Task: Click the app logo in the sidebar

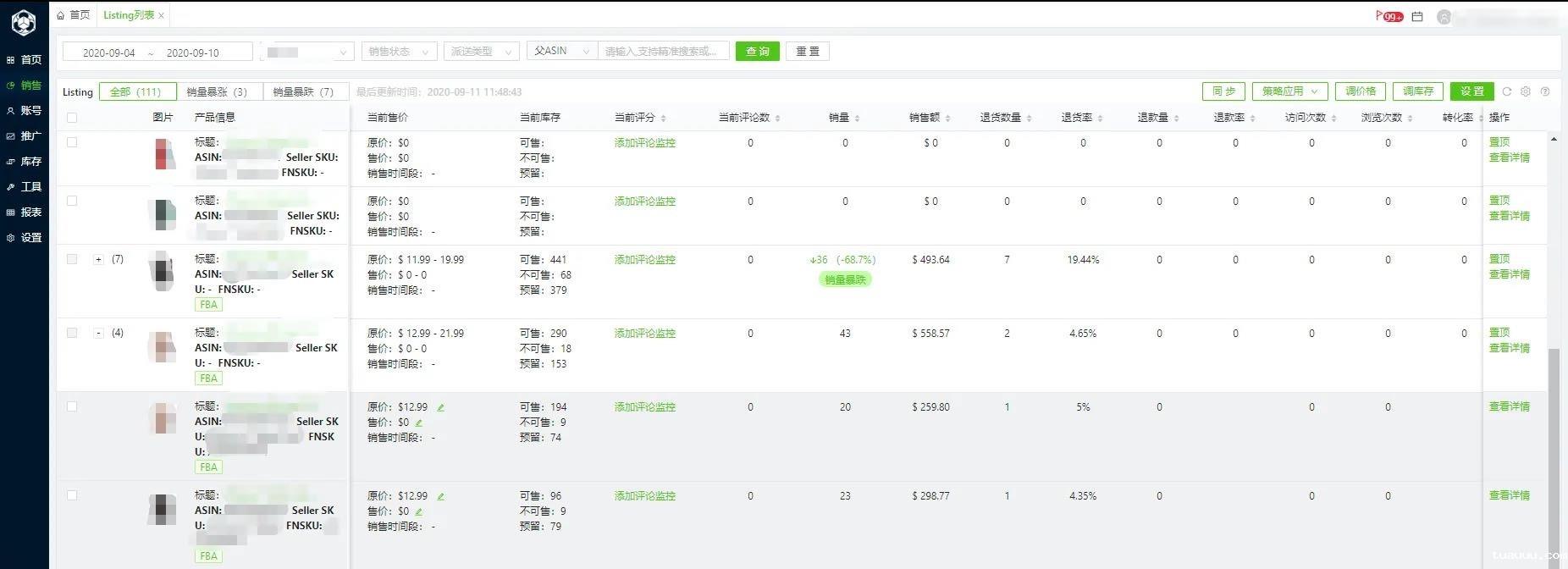Action: coord(24,23)
